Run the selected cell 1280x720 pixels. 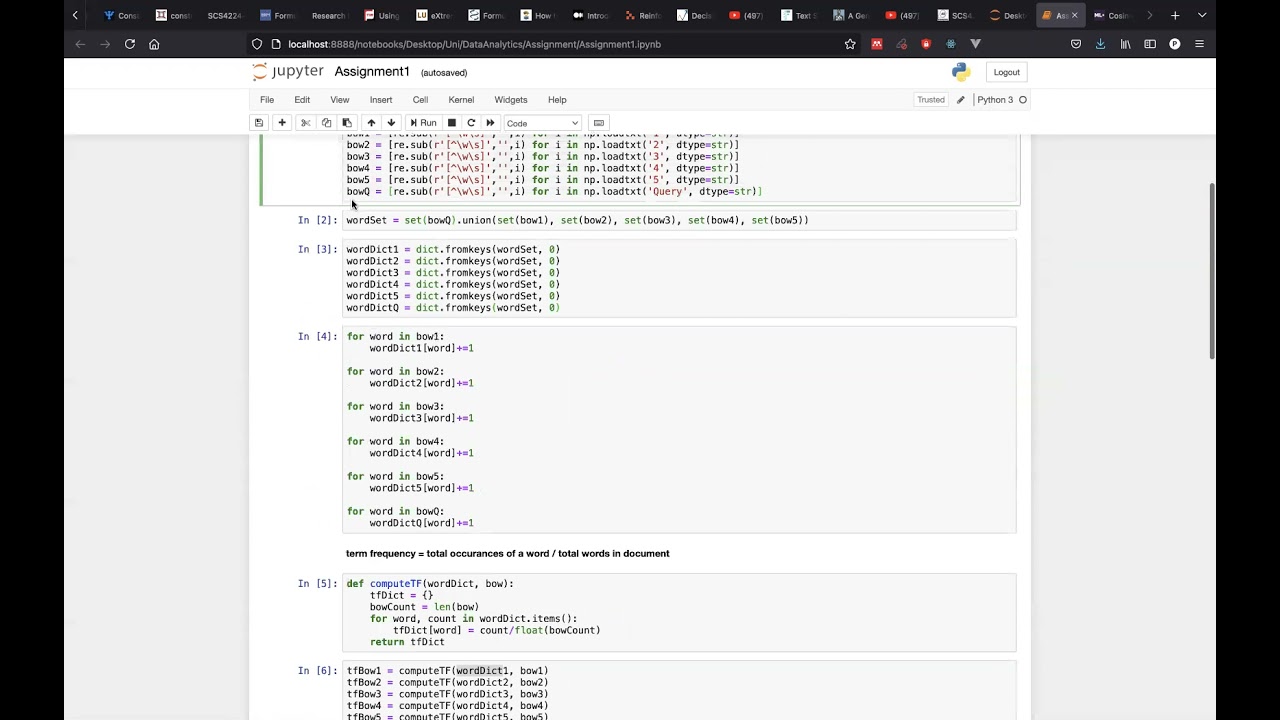point(423,123)
